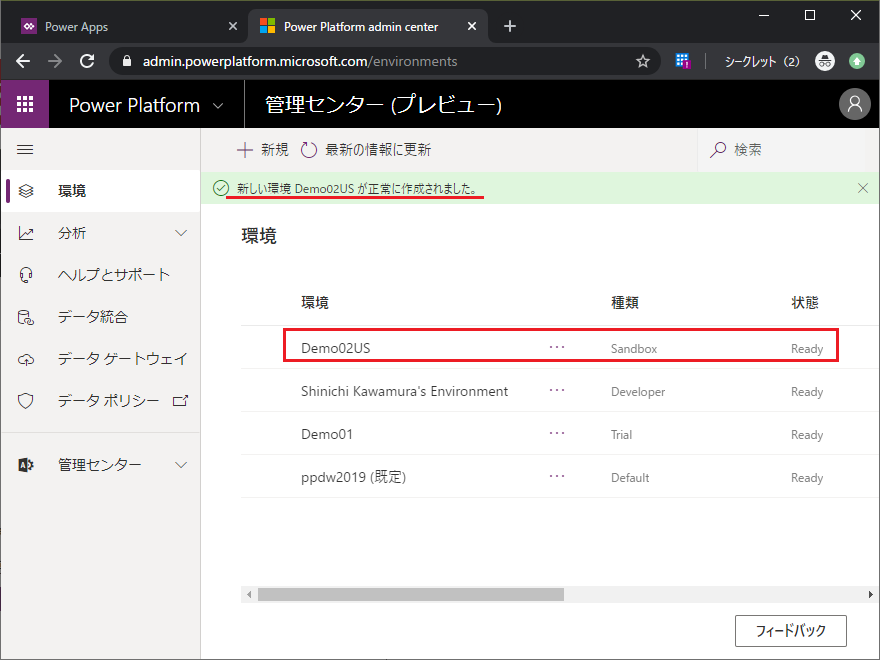Open more options for ppdw2019
The width and height of the screenshot is (880, 660).
[557, 476]
